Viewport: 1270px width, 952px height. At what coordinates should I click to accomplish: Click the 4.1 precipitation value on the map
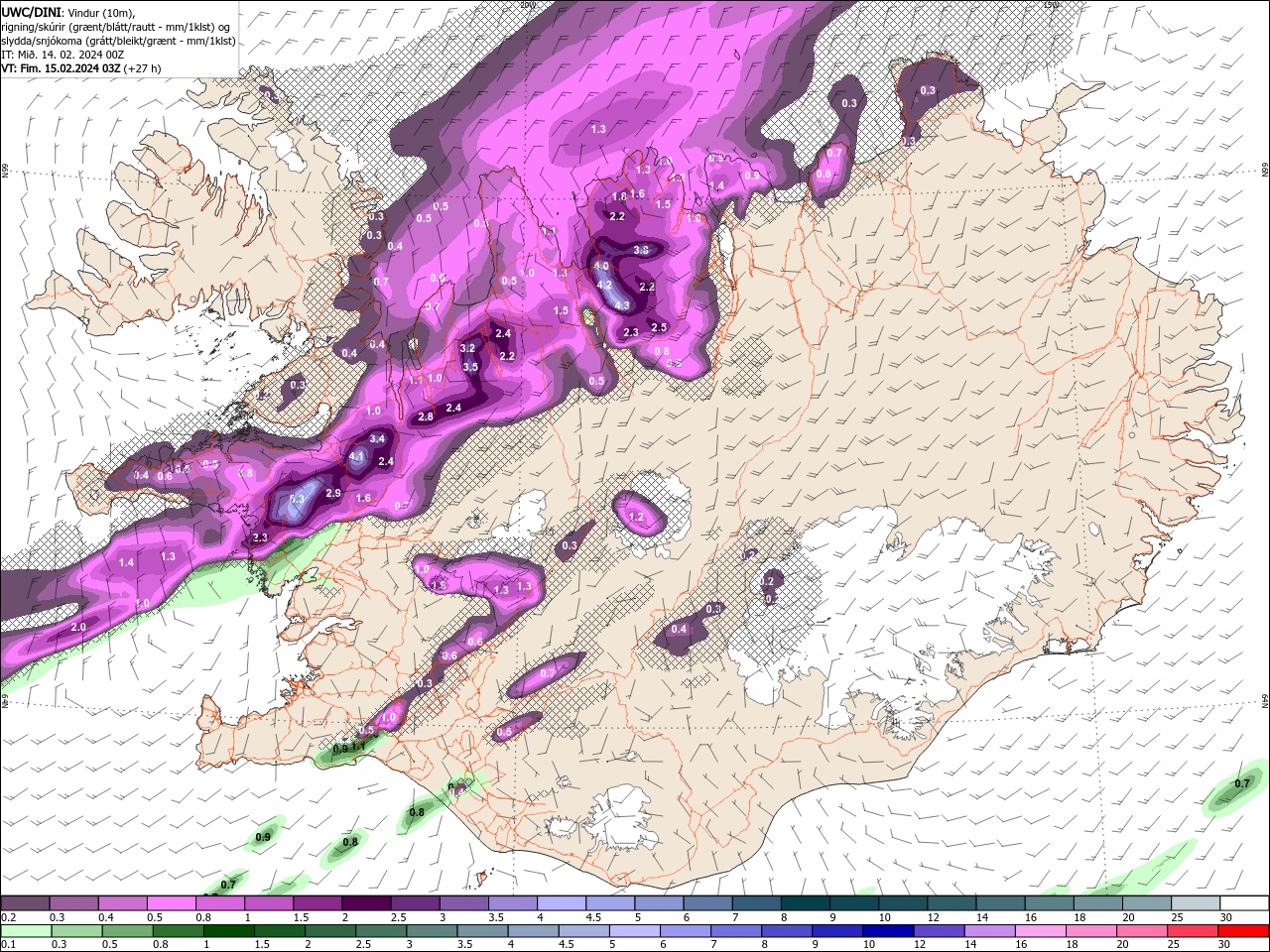(358, 457)
